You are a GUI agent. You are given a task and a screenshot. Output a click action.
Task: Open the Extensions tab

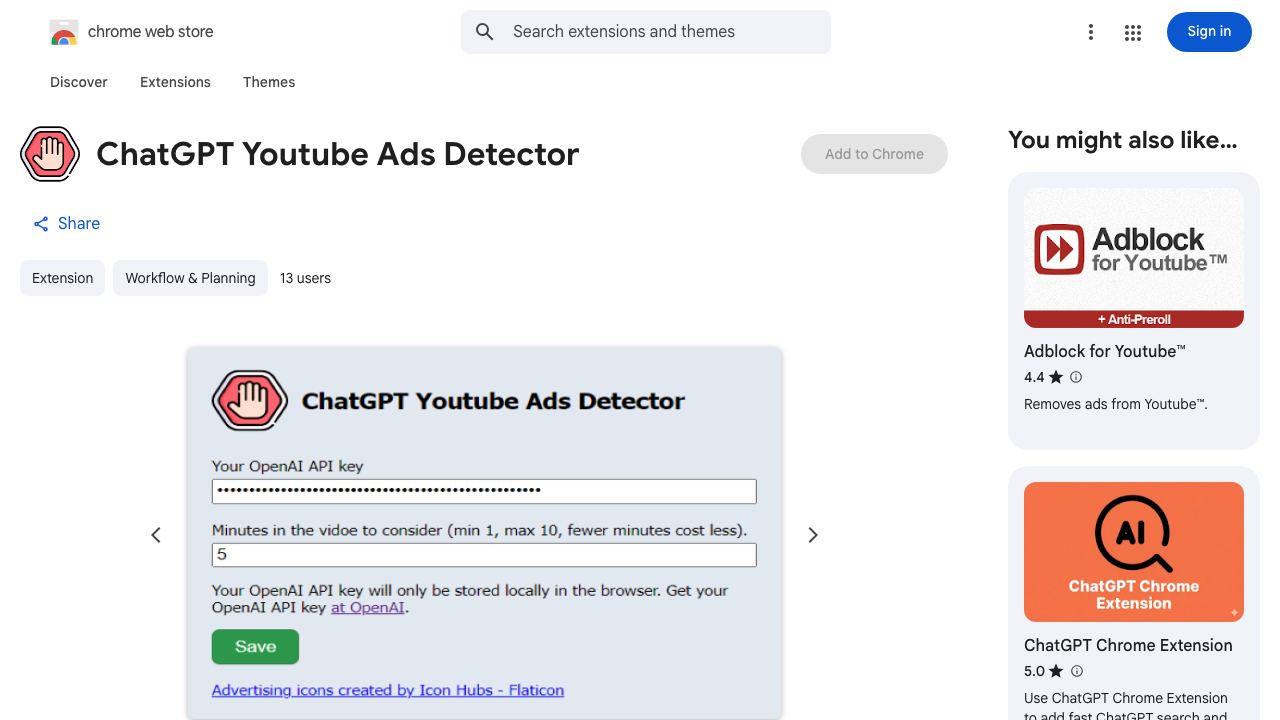click(175, 82)
